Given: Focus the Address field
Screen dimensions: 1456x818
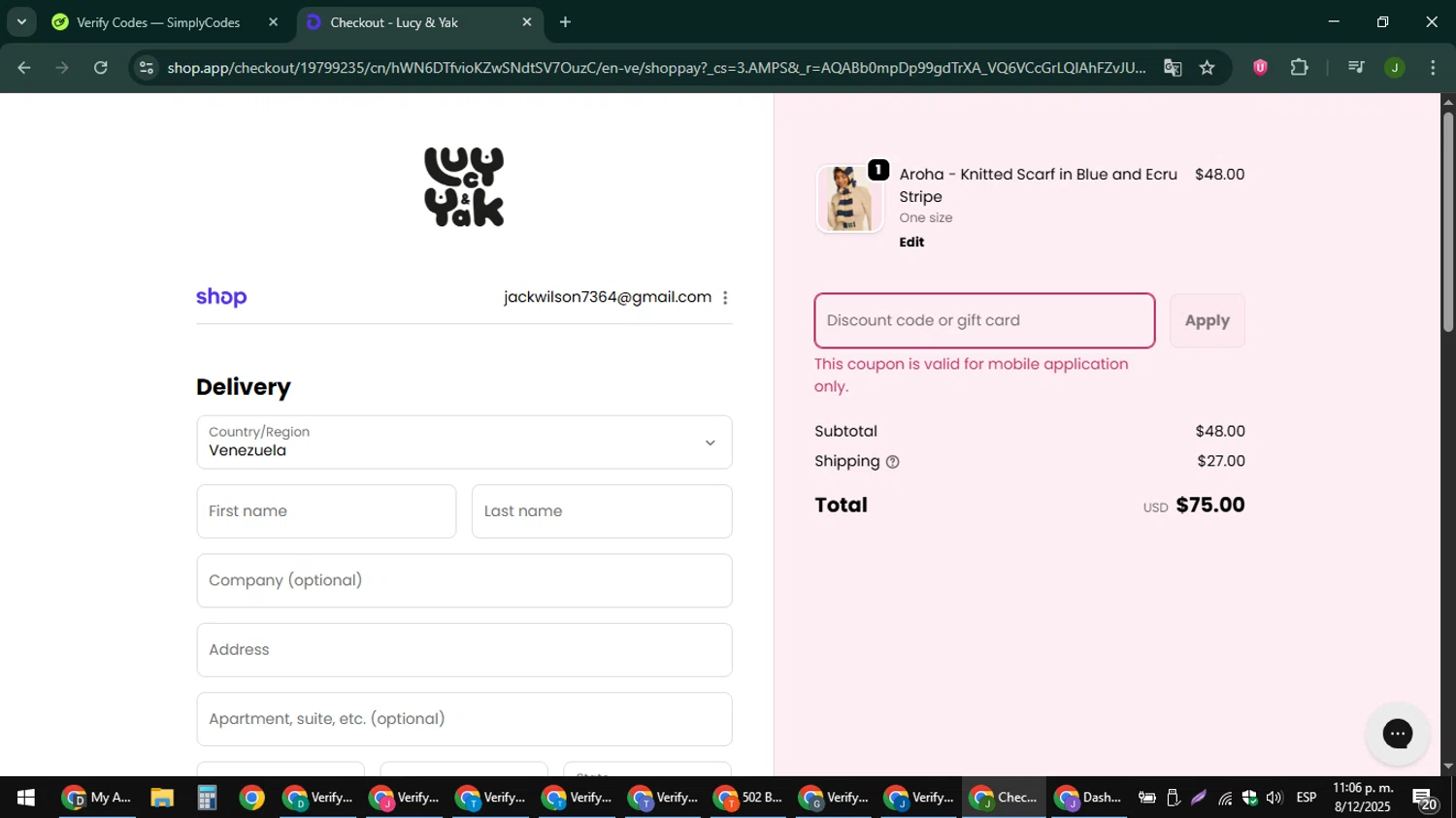Looking at the screenshot, I should [x=464, y=650].
